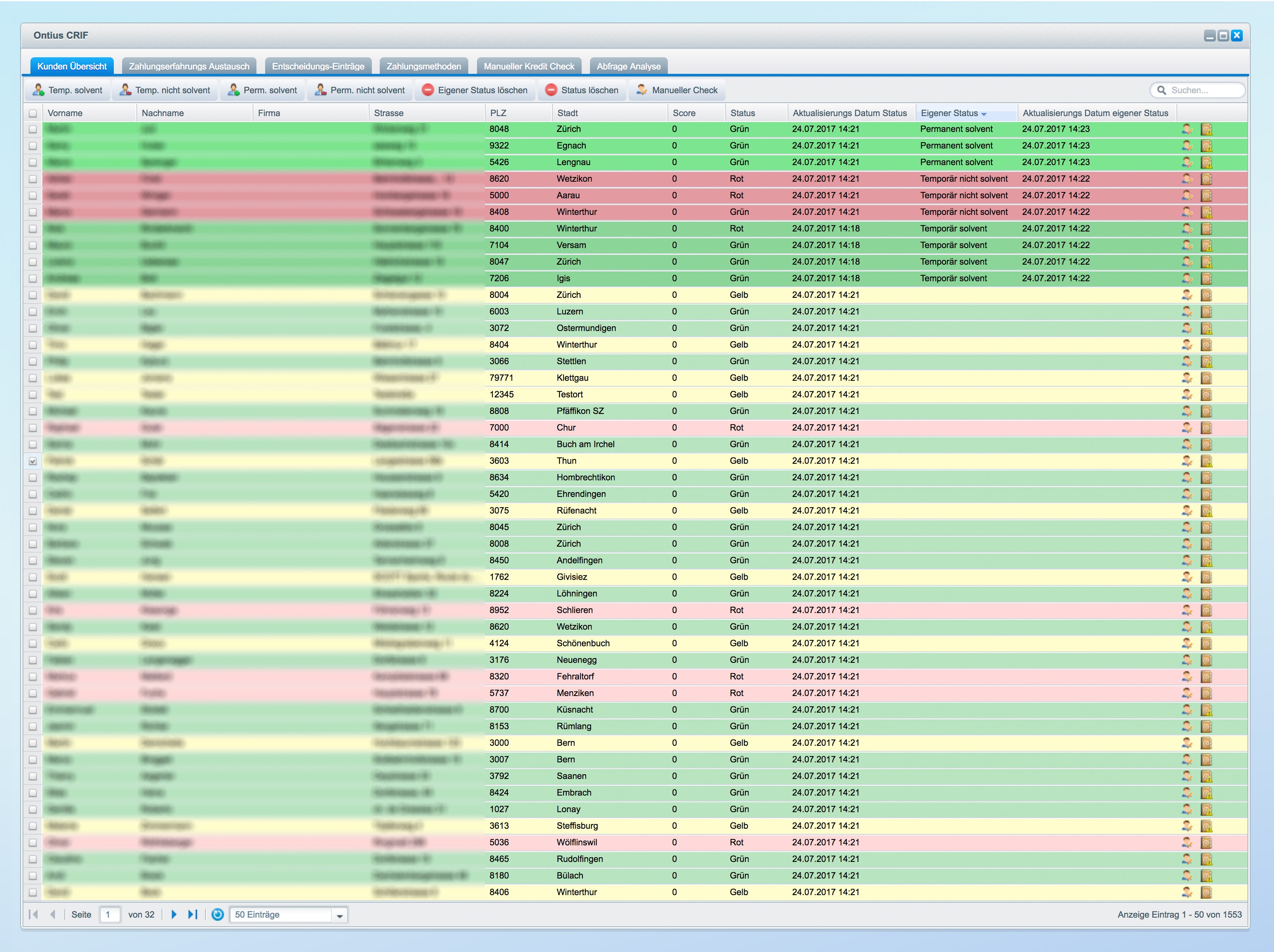Toggle the select-all checkbox in the header

point(33,113)
